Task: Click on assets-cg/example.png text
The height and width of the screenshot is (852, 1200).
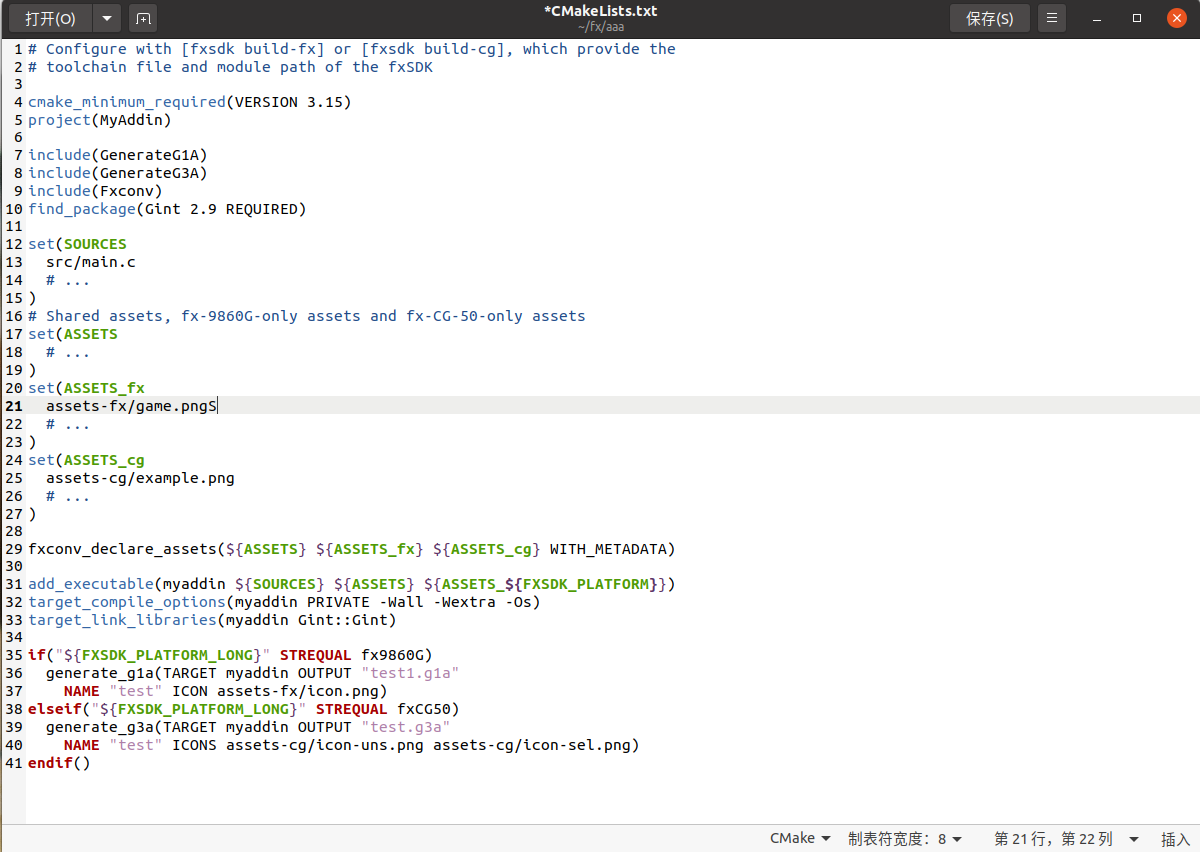Action: (x=140, y=478)
